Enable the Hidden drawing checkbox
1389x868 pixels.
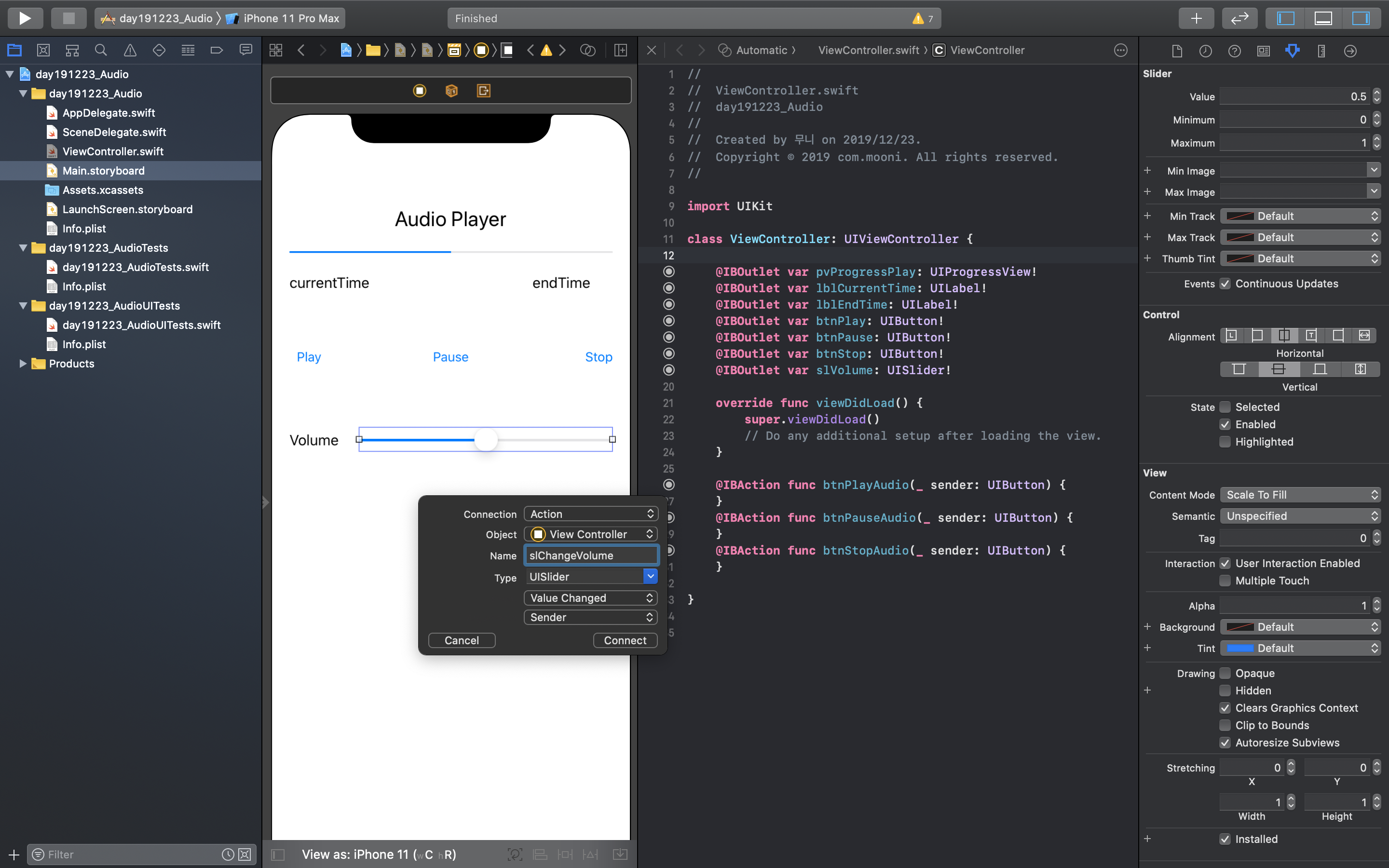pyautogui.click(x=1225, y=691)
